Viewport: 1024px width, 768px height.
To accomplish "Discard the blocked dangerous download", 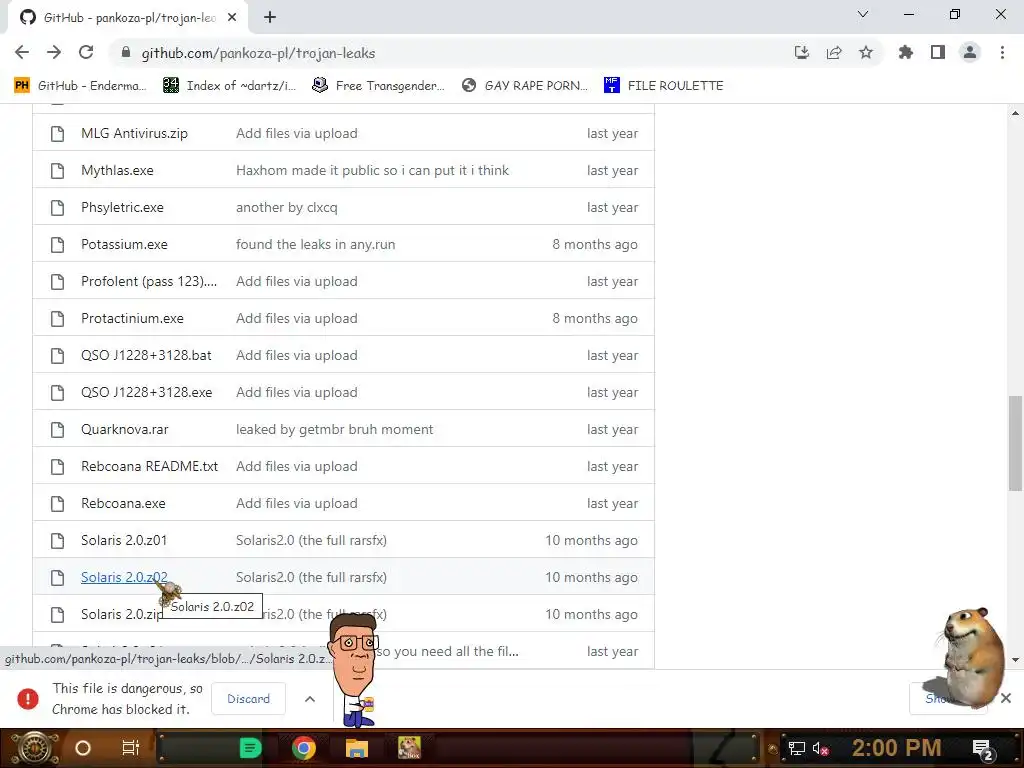I will (x=248, y=699).
